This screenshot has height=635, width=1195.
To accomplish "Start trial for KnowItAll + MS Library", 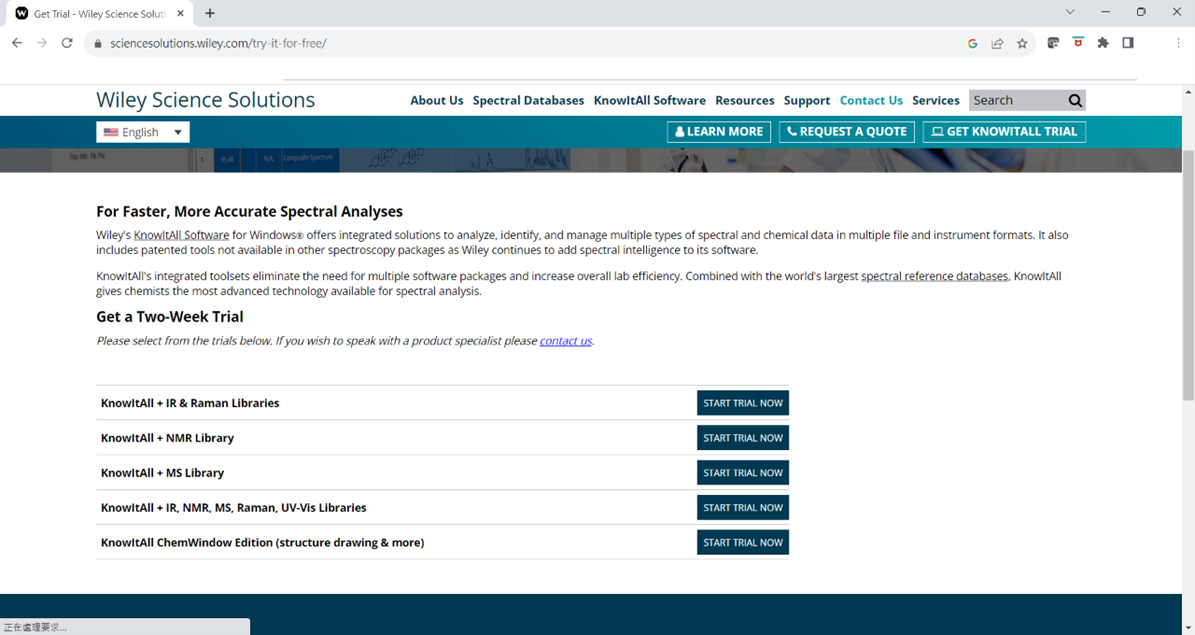I will (x=742, y=473).
